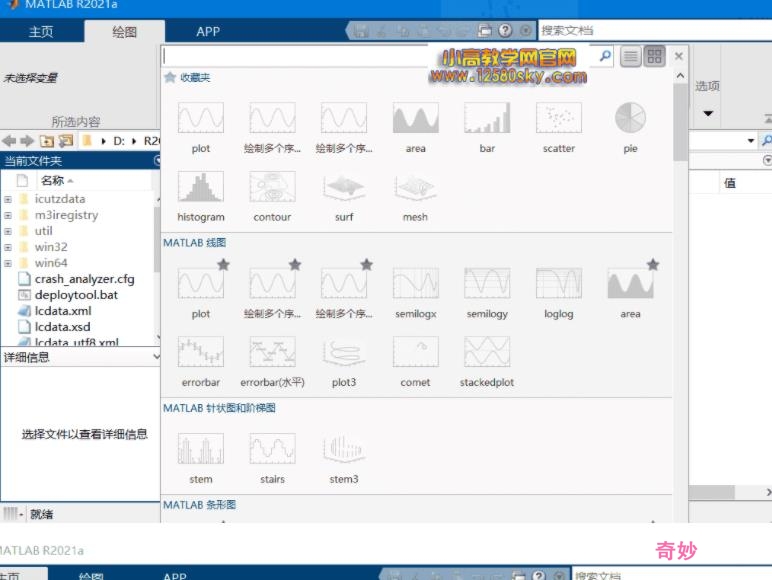
Task: Collapse the 详细信息 details panel
Action: click(x=156, y=356)
